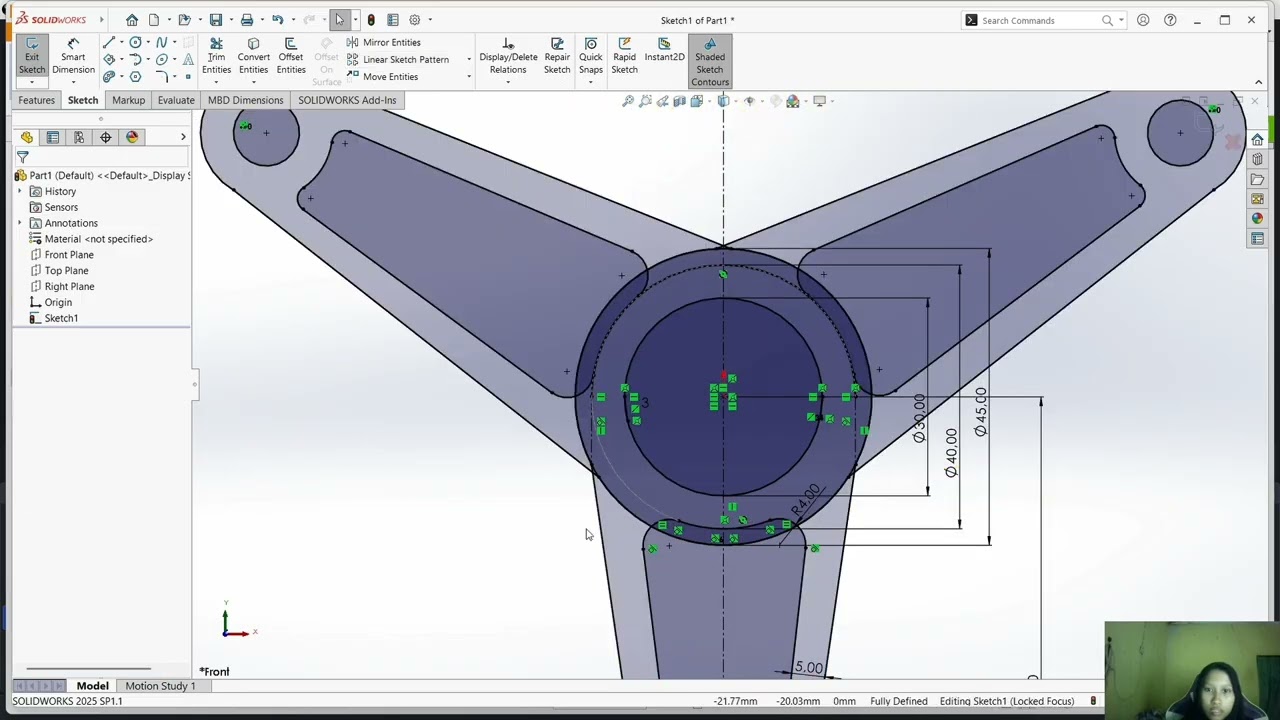Open the SOLIDWORKS Add-Ins tab
1280x720 pixels.
click(347, 100)
